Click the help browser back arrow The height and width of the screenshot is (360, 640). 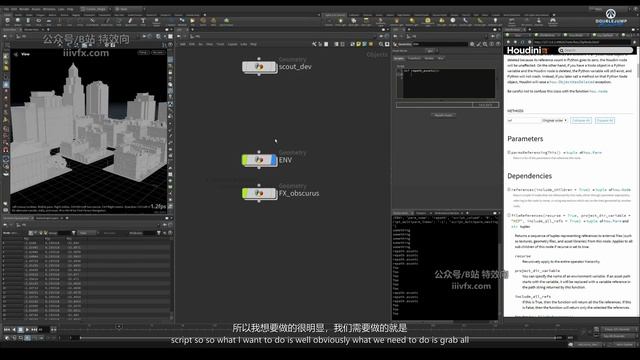click(508, 42)
